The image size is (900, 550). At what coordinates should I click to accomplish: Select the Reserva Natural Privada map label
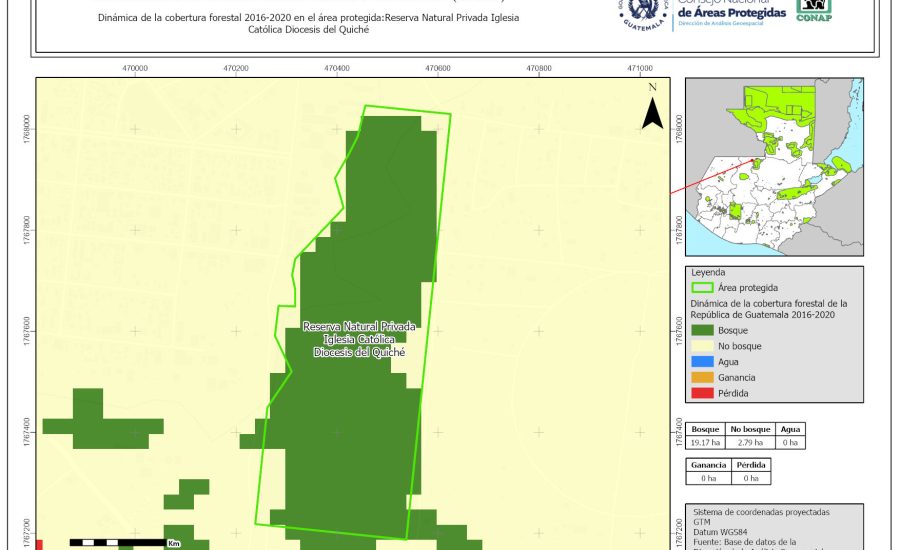click(x=359, y=340)
